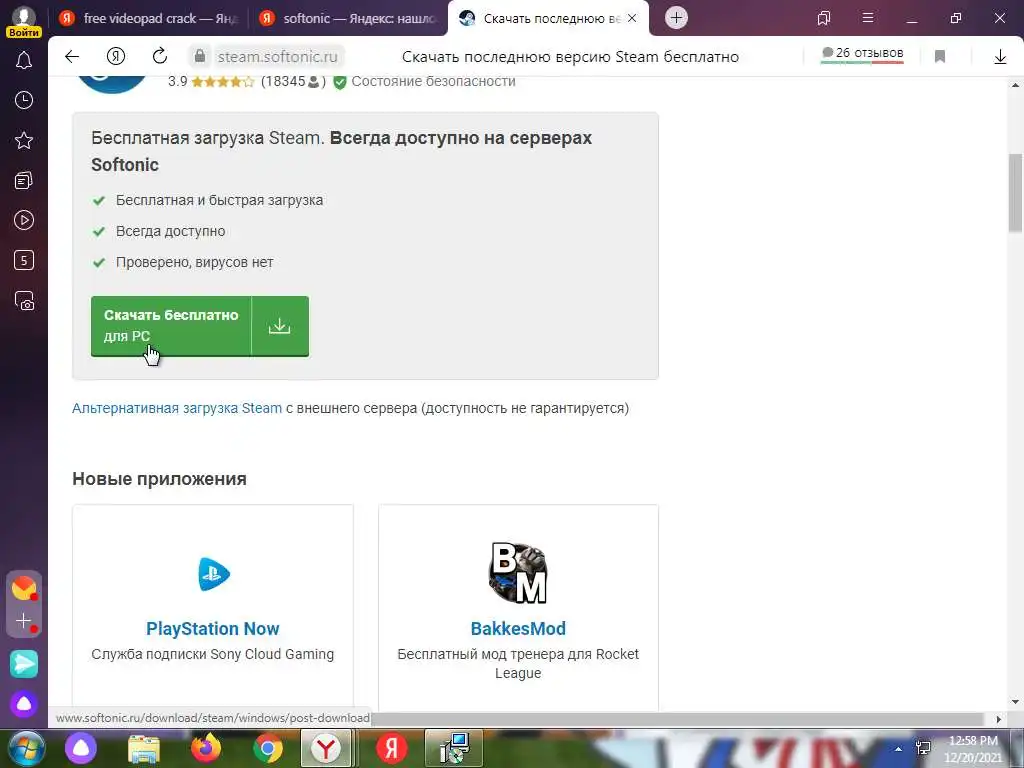Open Yandex home button in toolbar
The image size is (1024, 768).
coord(116,57)
